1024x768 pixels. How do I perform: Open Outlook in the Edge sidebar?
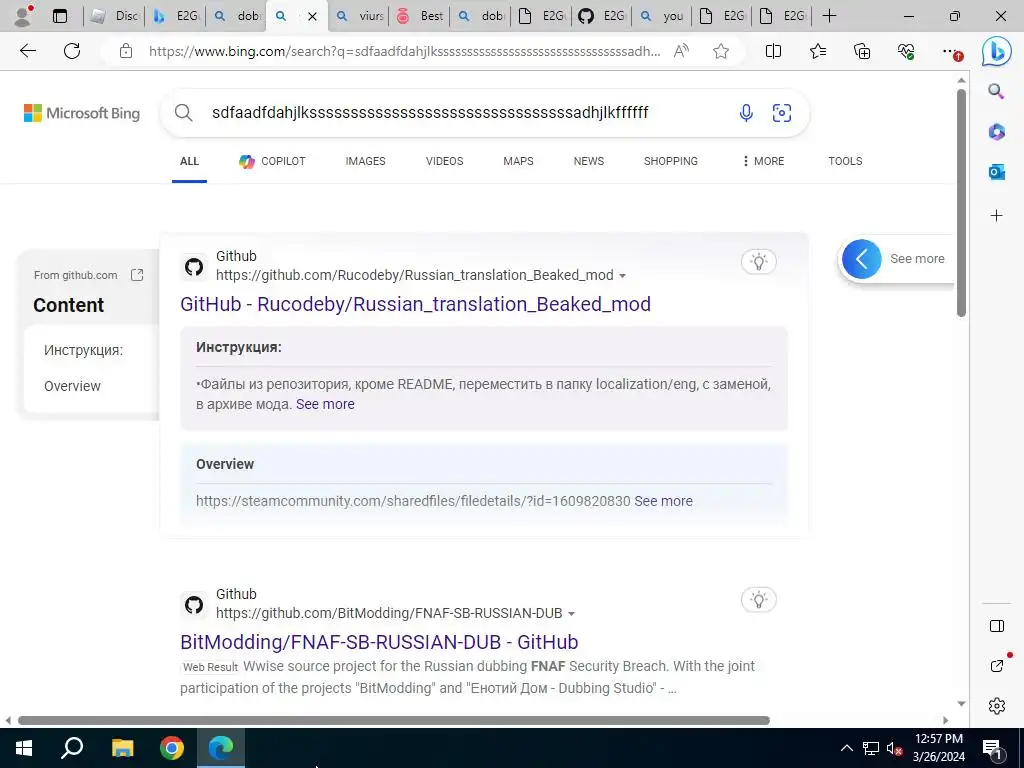click(996, 172)
